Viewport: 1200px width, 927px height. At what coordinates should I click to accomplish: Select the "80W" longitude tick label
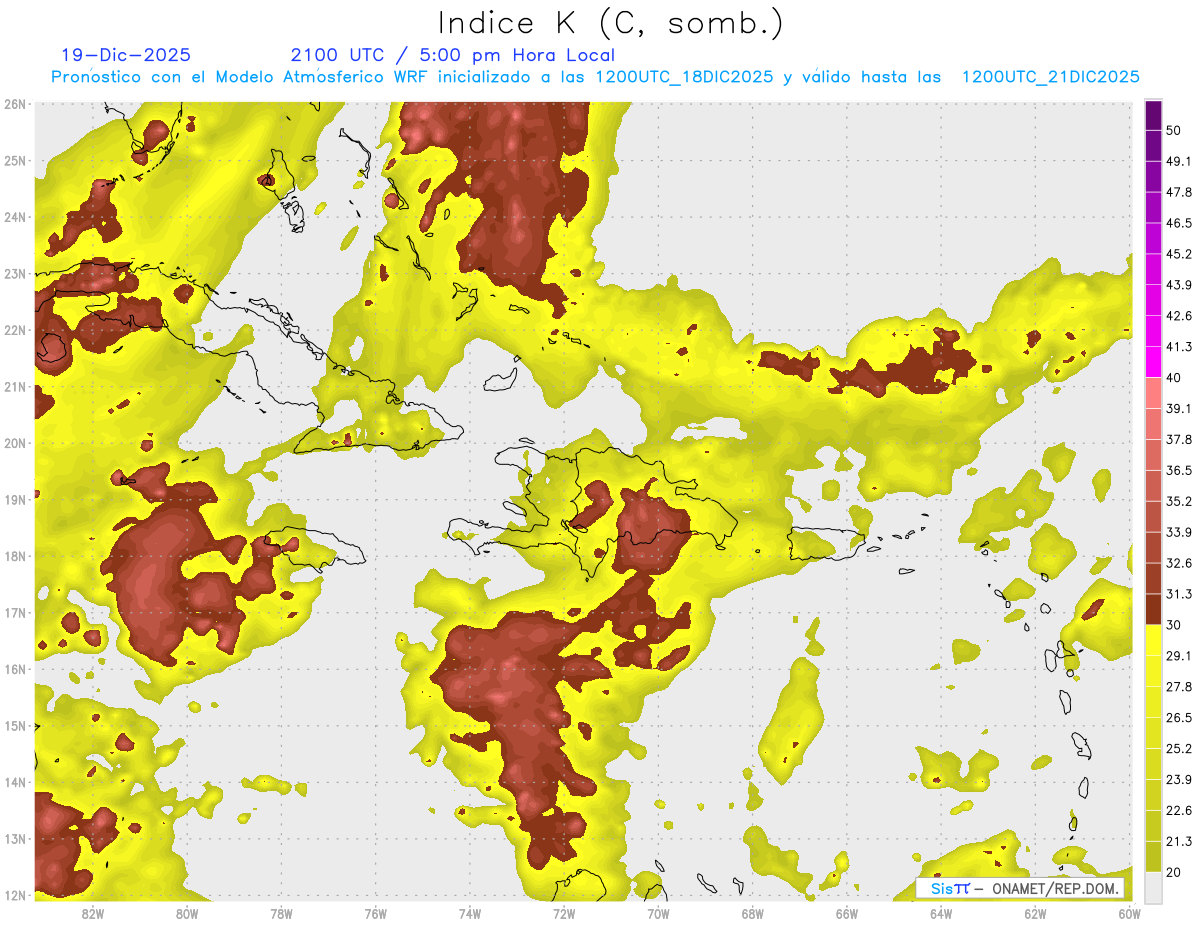(187, 914)
